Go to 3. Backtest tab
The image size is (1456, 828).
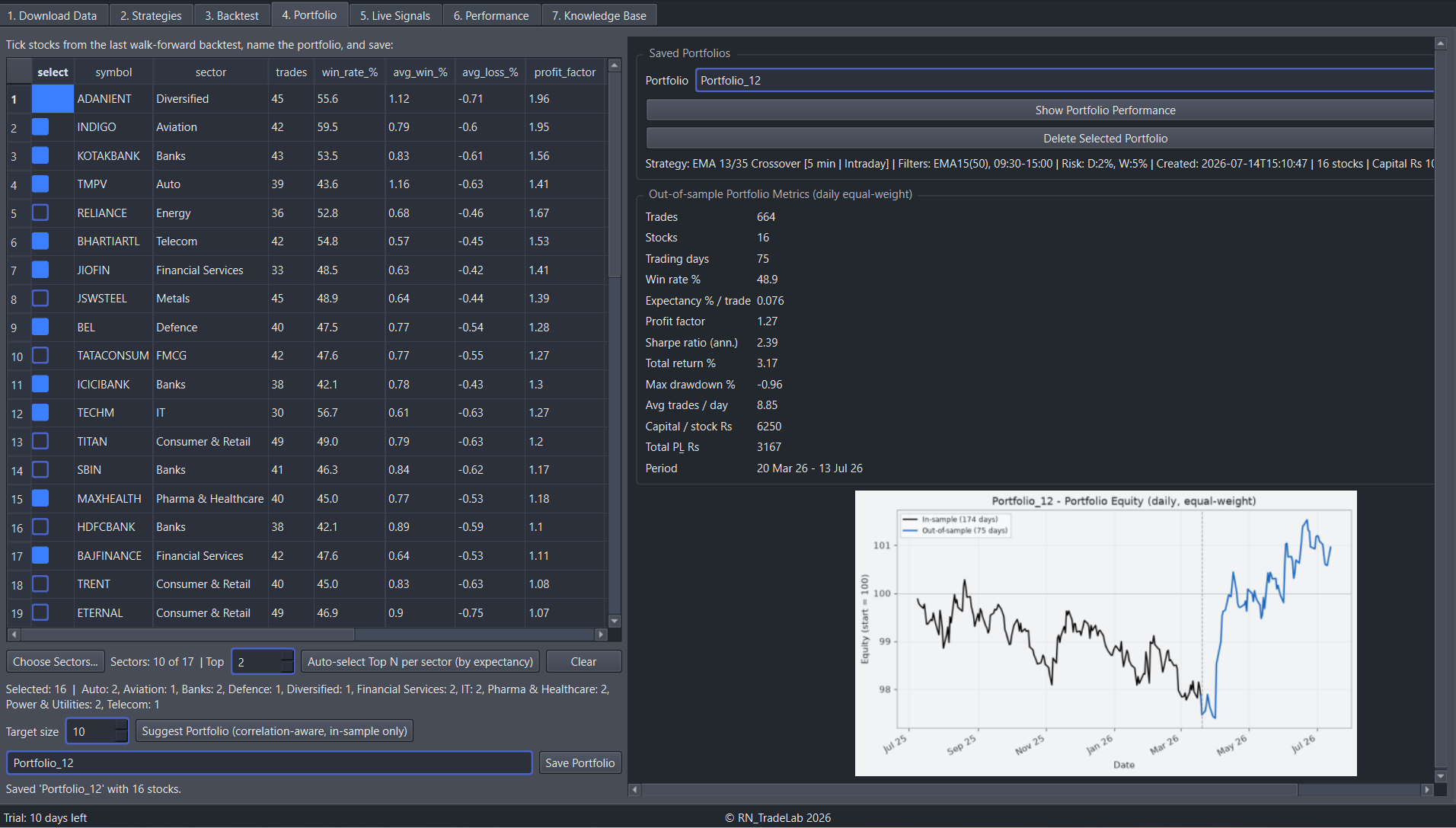(231, 15)
